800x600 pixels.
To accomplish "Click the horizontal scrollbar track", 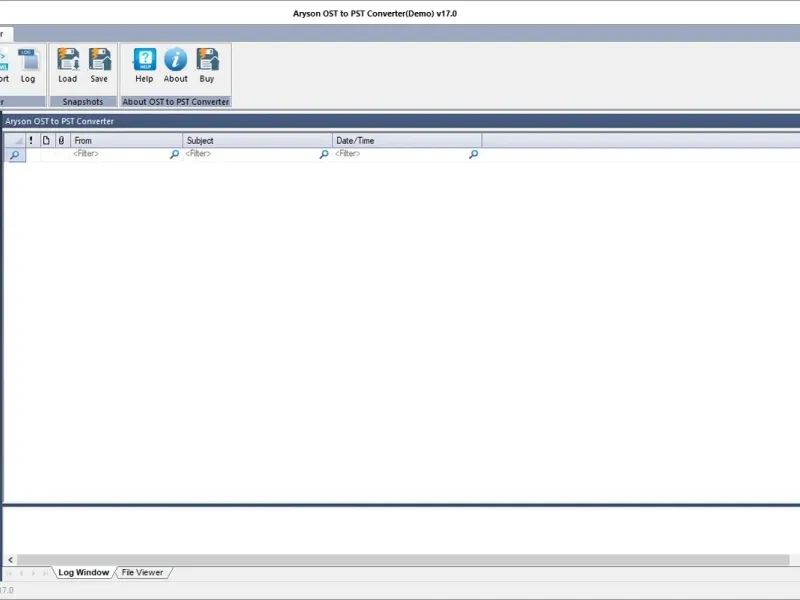I will coord(403,560).
